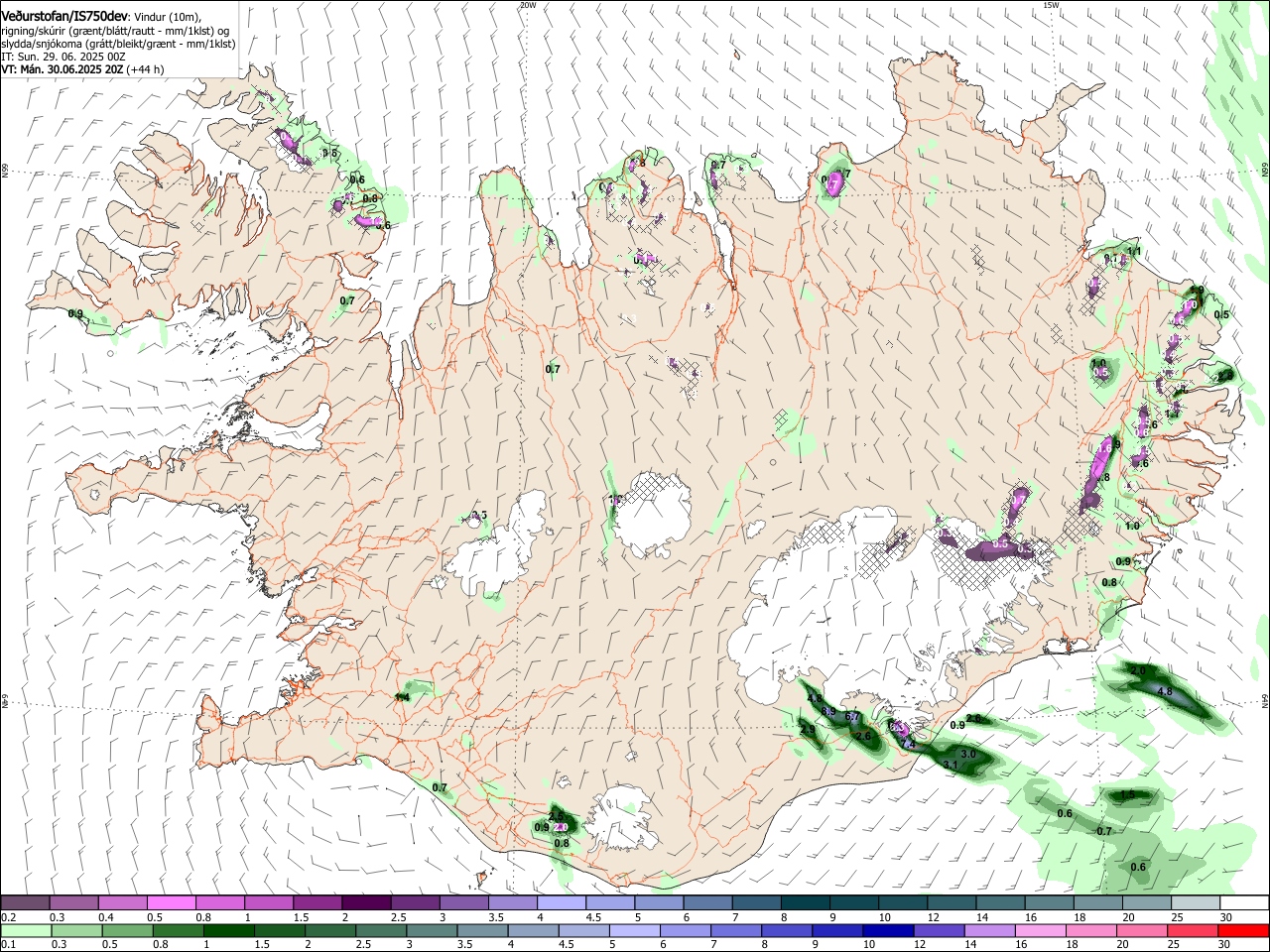The height and width of the screenshot is (952, 1270).
Task: Click the 0.1 label under the bottom legend row
Action: click(9, 945)
